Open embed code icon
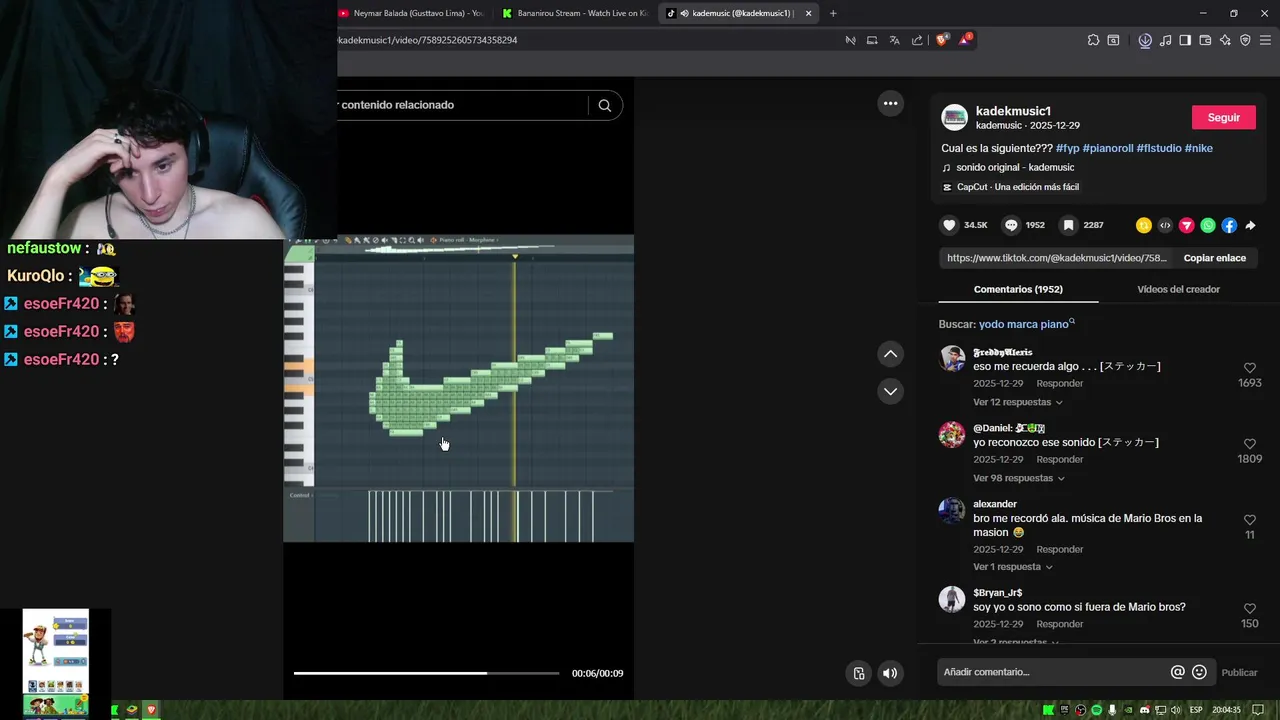The height and width of the screenshot is (720, 1280). point(1165,226)
